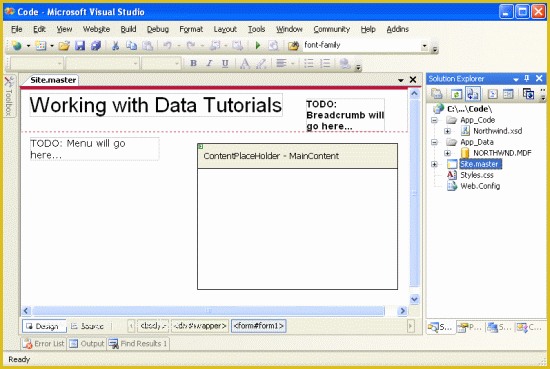Viewport: 550px width, 369px height.
Task: Toggle Italic formatting
Action: coord(209,63)
